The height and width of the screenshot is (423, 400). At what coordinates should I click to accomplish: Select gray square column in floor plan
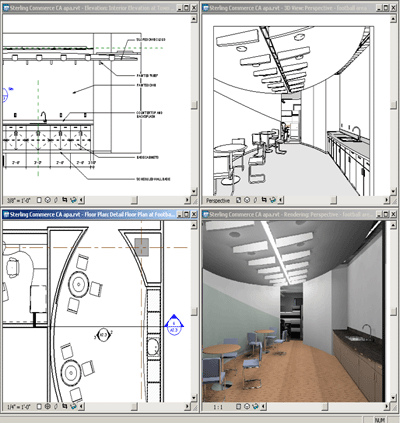tap(142, 247)
